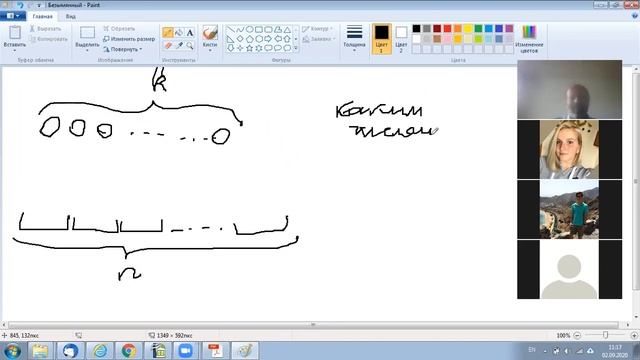
Task: Select the Pencil tool
Action: click(167, 33)
